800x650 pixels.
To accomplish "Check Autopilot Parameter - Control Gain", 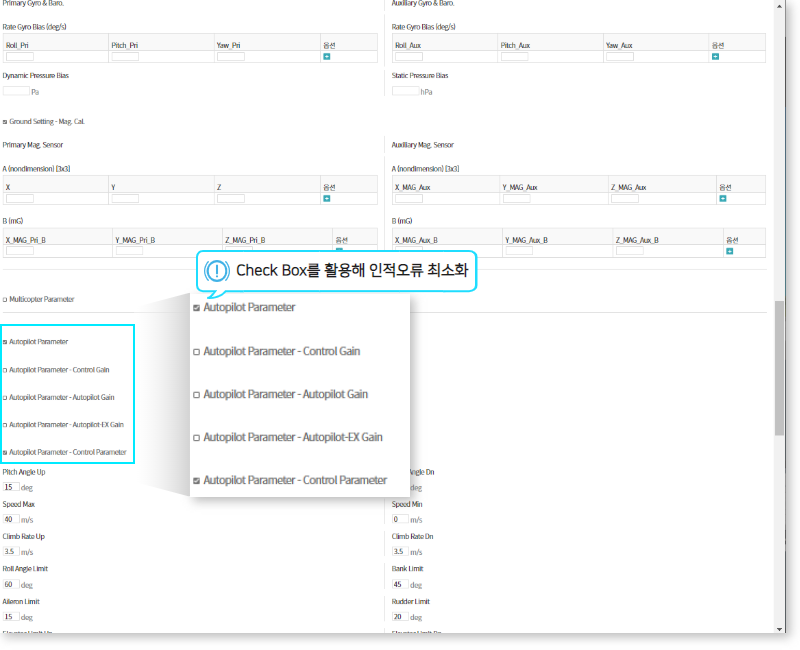I will (5, 370).
